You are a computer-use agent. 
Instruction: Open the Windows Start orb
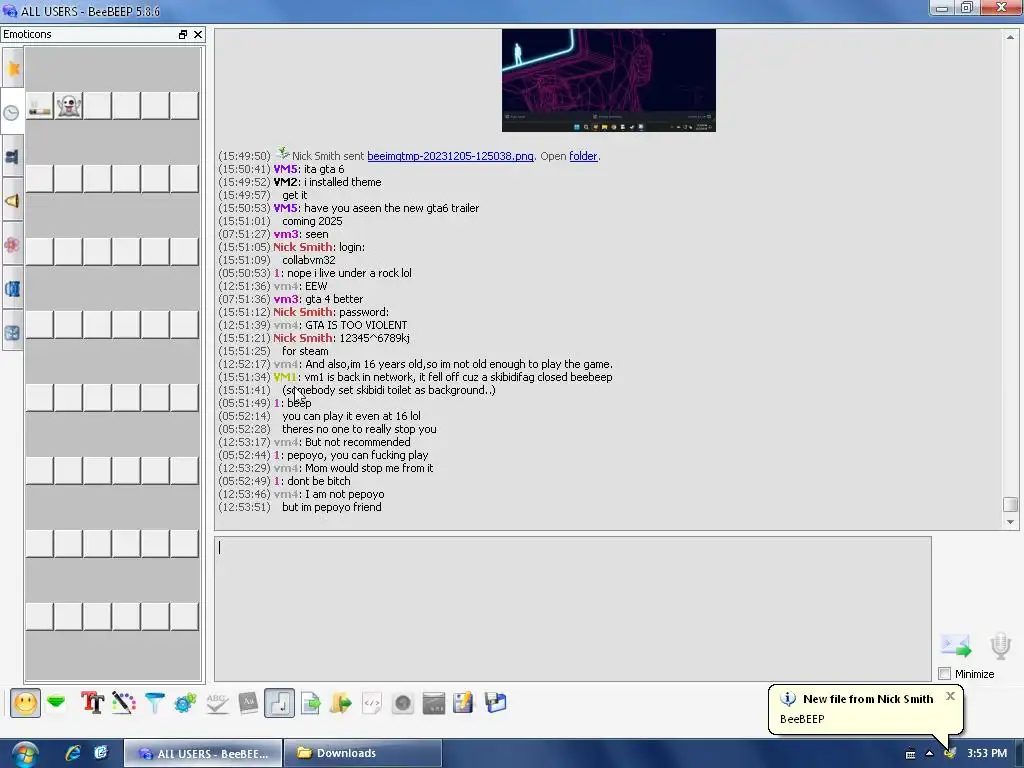pyautogui.click(x=24, y=754)
